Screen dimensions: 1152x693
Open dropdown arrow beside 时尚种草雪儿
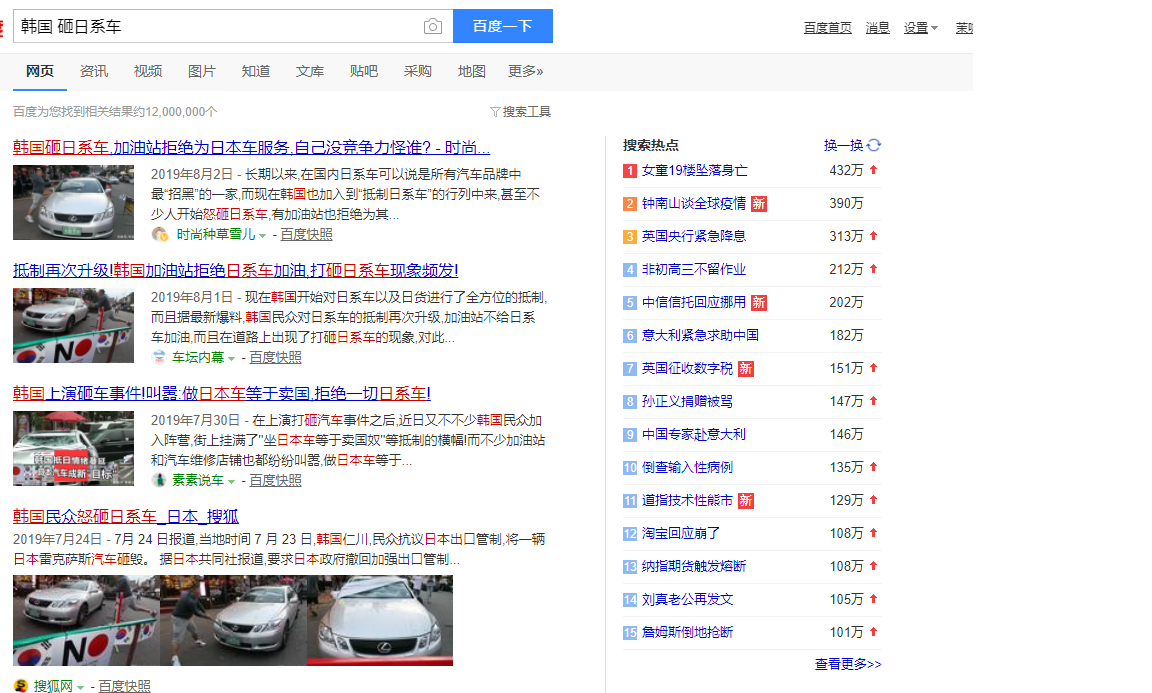coord(262,236)
